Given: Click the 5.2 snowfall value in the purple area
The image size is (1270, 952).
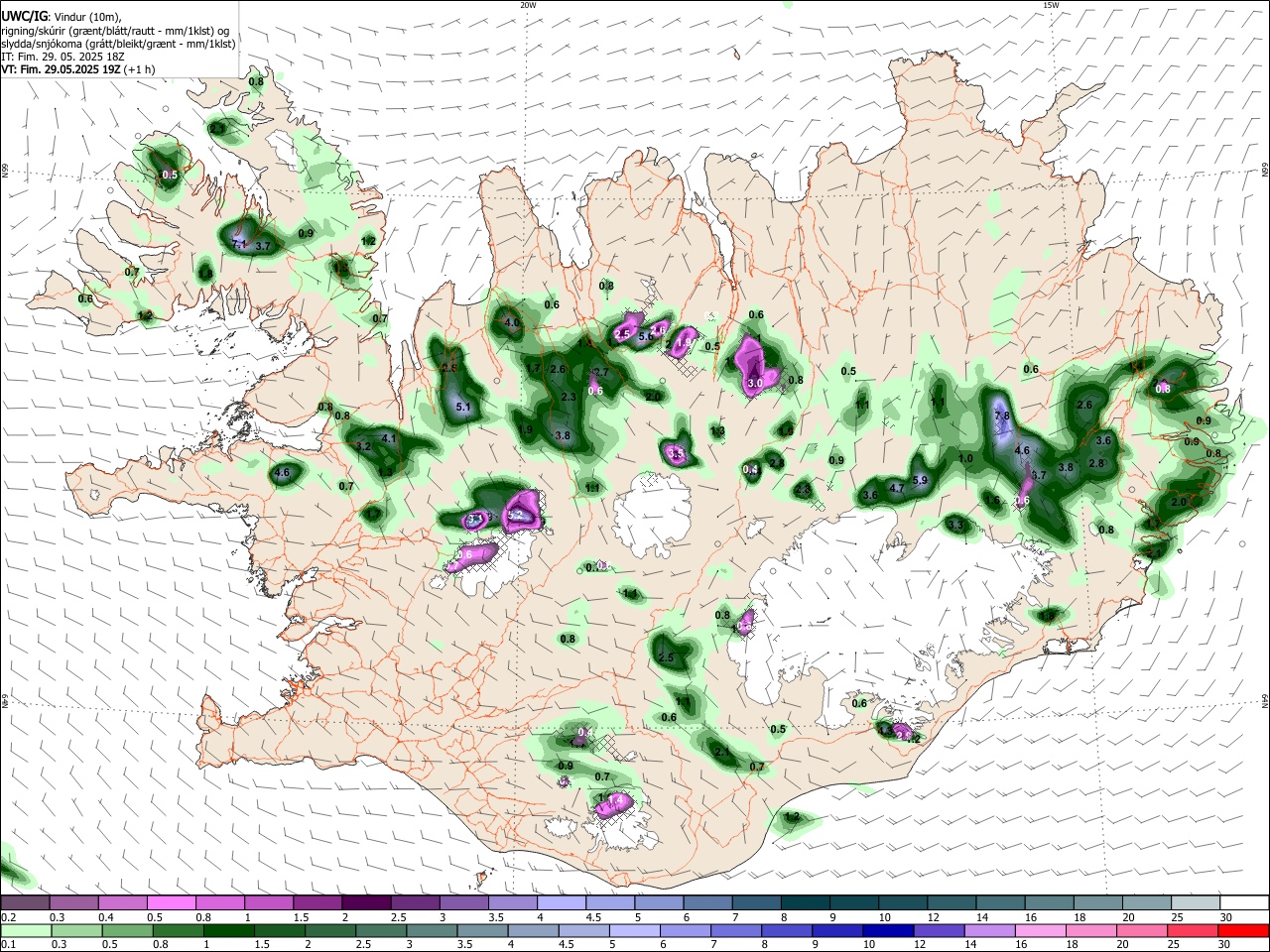Looking at the screenshot, I should [515, 516].
